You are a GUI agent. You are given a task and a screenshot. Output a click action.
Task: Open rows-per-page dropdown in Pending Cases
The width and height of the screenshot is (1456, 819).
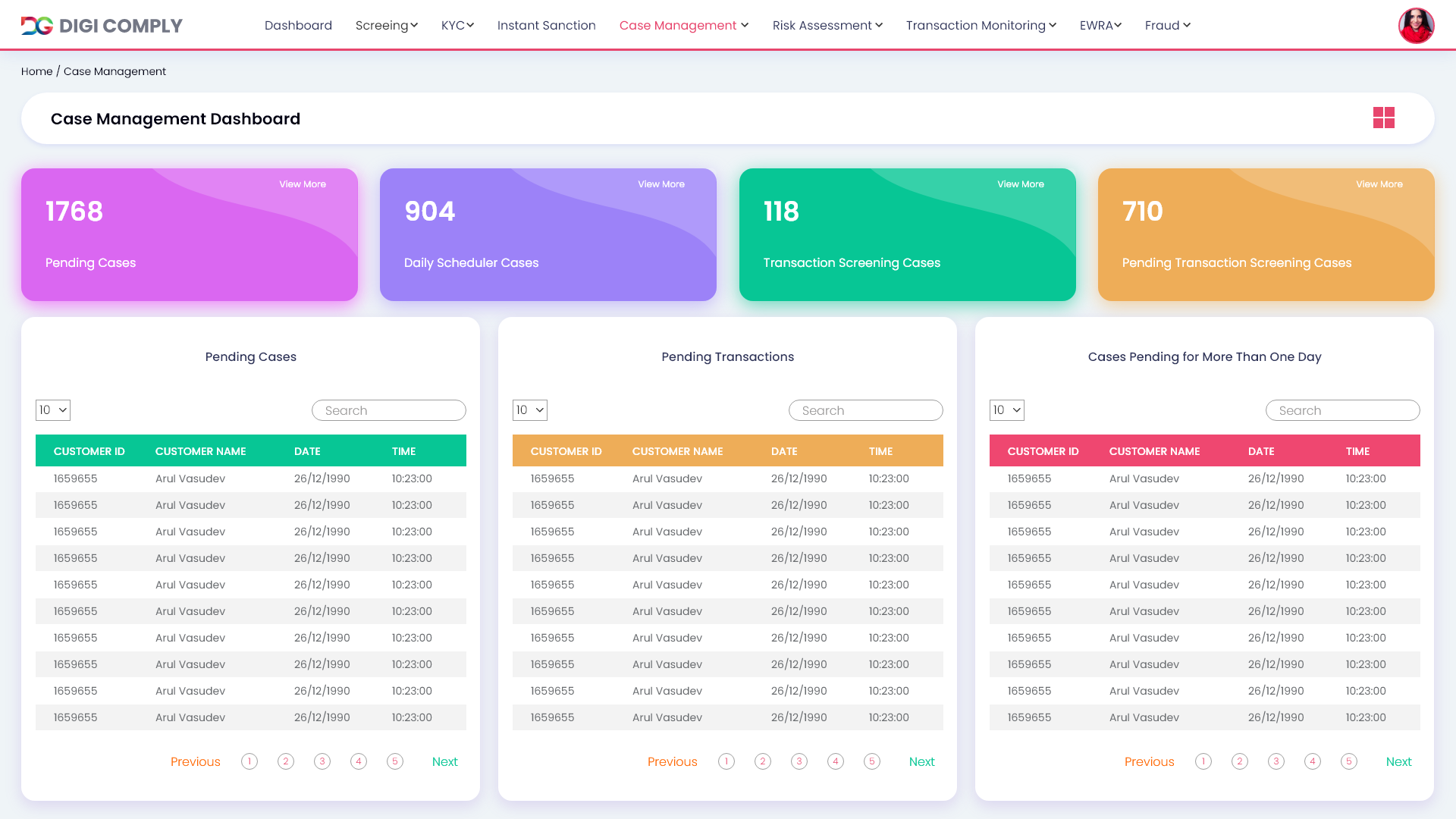53,410
